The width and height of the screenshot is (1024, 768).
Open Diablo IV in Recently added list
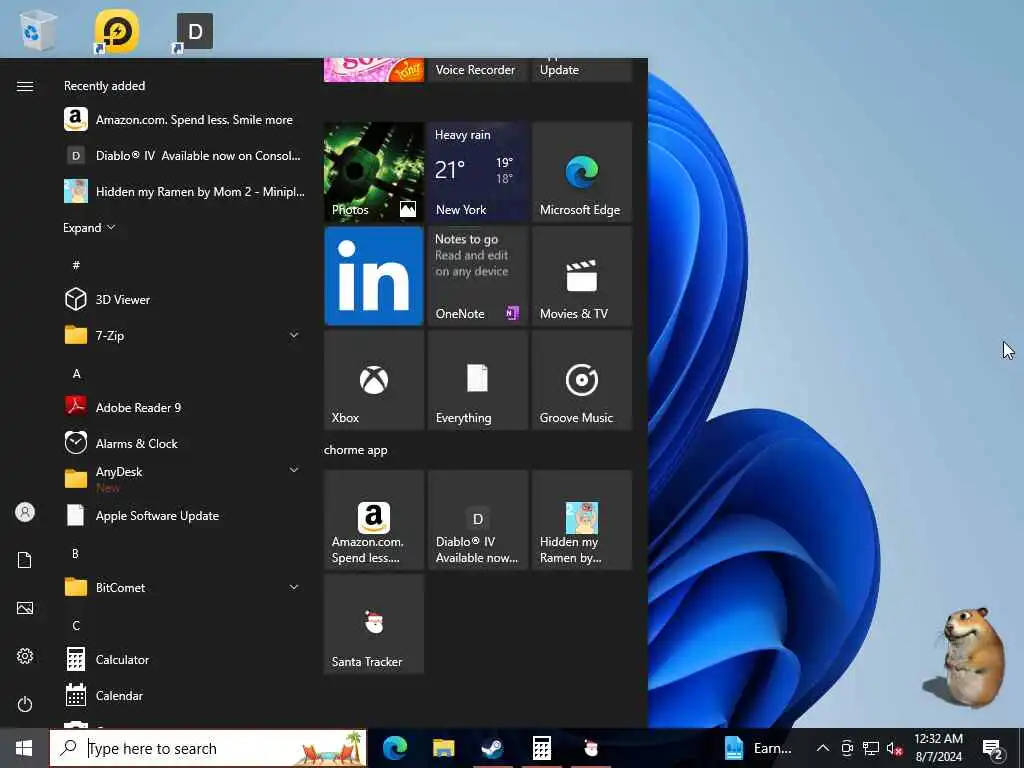tap(185, 155)
